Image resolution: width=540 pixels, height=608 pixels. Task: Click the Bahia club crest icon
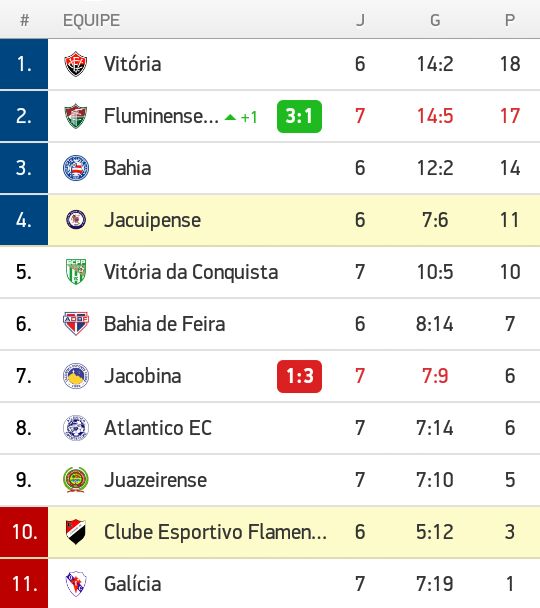click(x=76, y=168)
